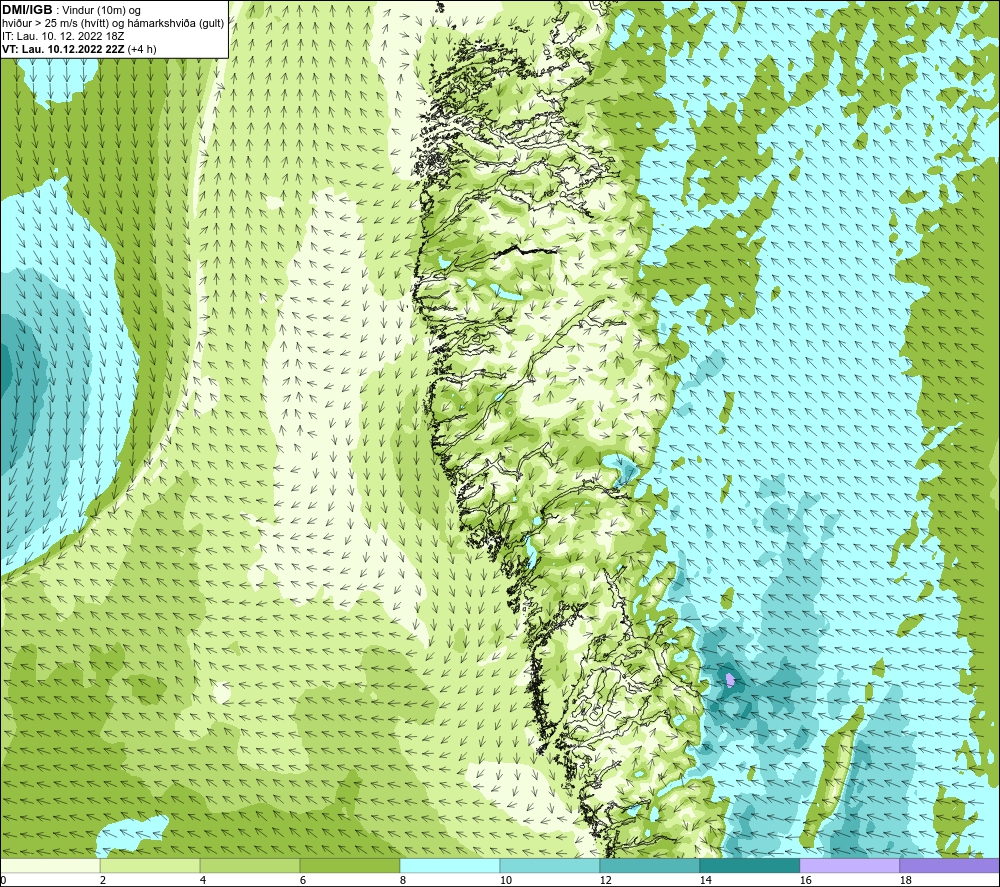The height and width of the screenshot is (887, 1000).
Task: Click the legend scale number "2"
Action: (x=103, y=880)
